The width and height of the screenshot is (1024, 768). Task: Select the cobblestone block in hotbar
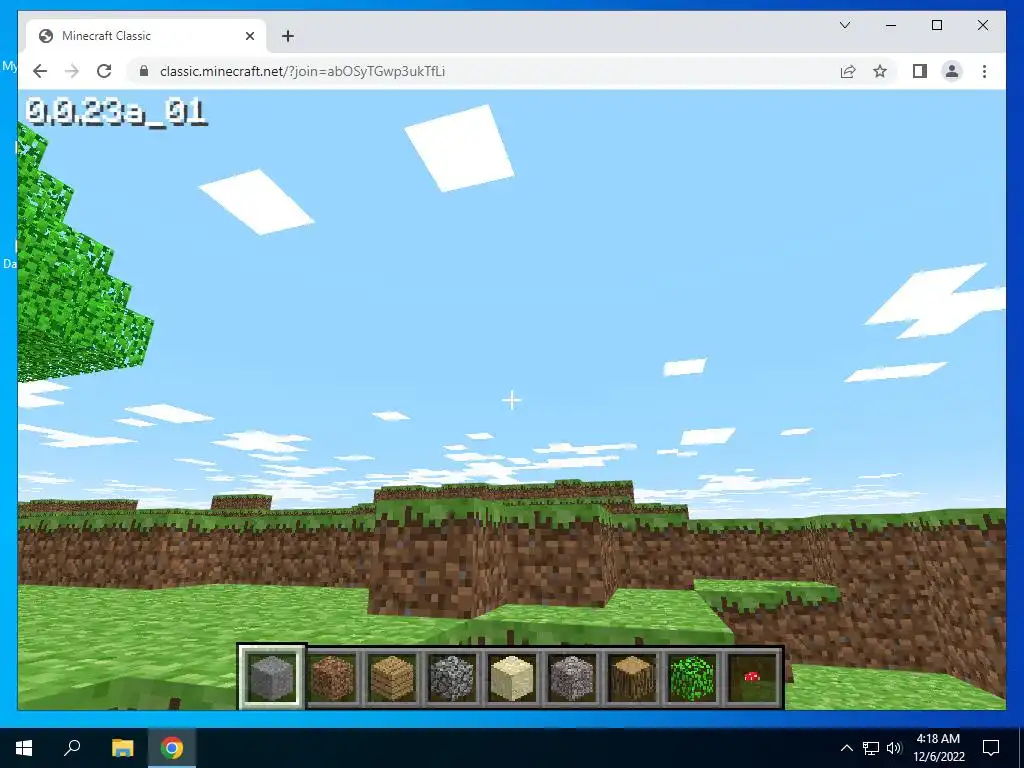[452, 677]
